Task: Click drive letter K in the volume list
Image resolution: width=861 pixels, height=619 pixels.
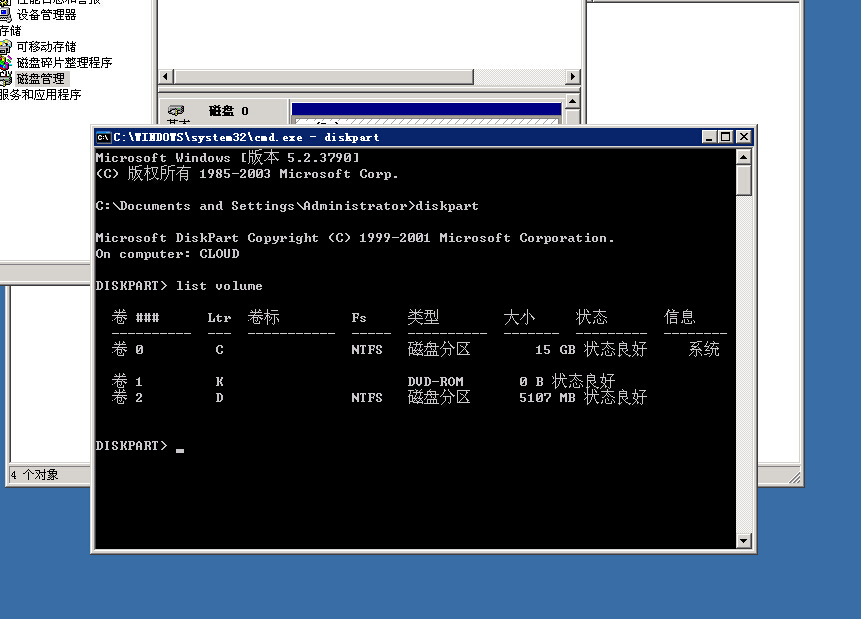Action: click(219, 381)
